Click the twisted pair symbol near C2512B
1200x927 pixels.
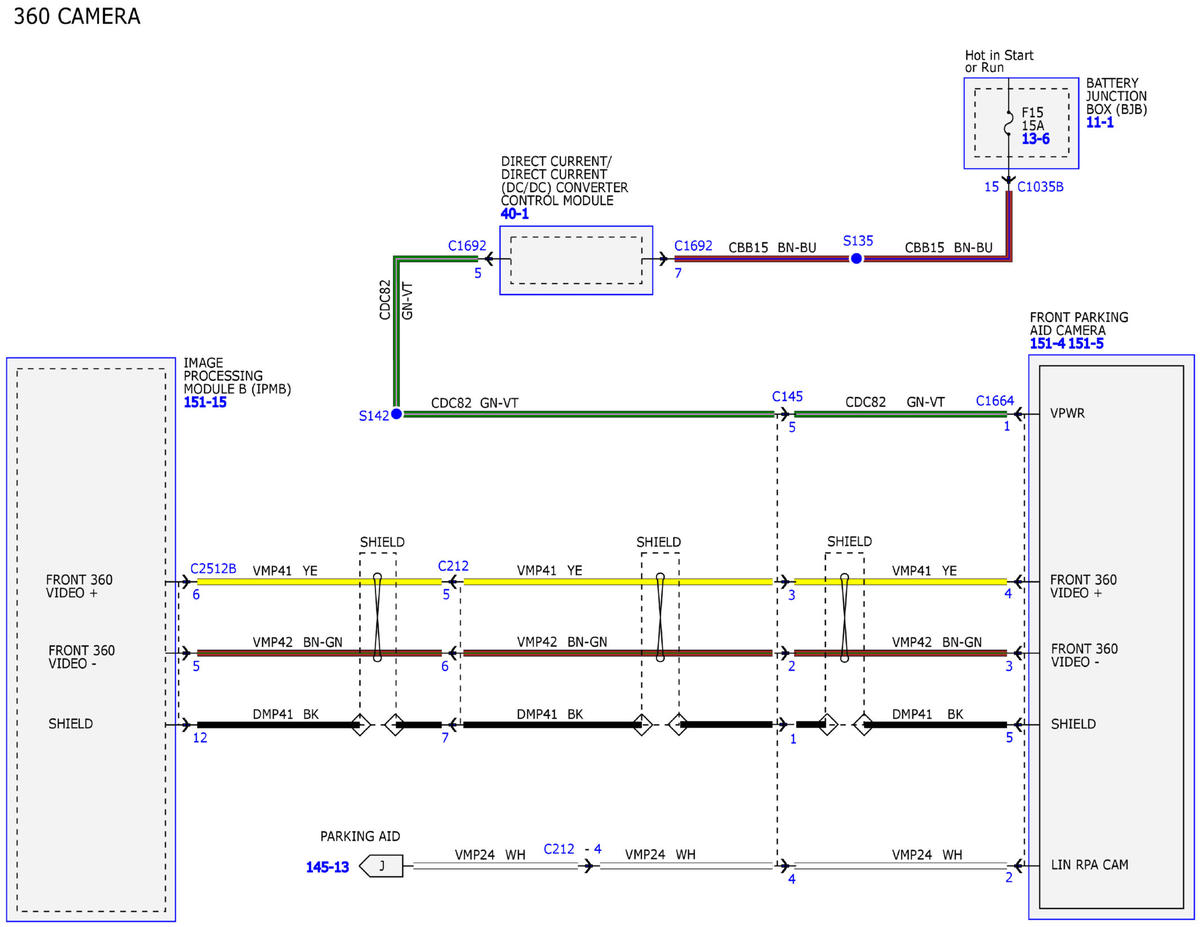[377, 616]
